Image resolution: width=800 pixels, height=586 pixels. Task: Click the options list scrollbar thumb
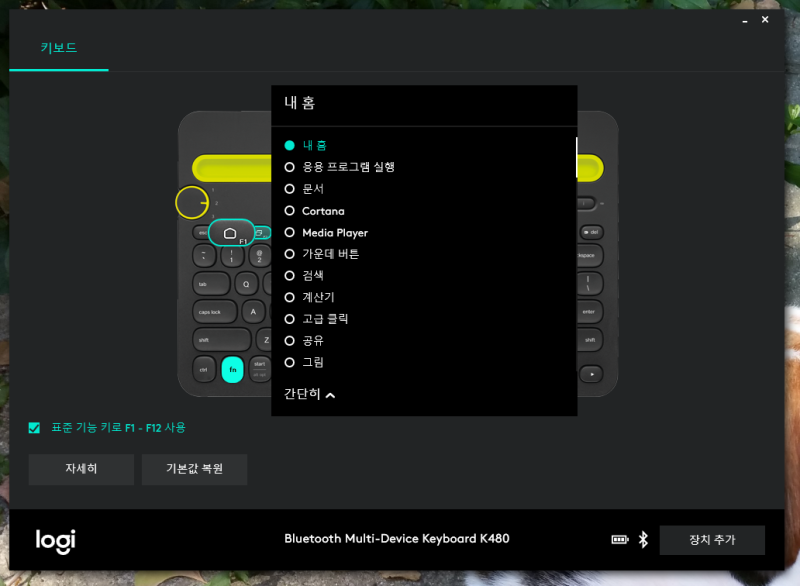click(x=577, y=157)
